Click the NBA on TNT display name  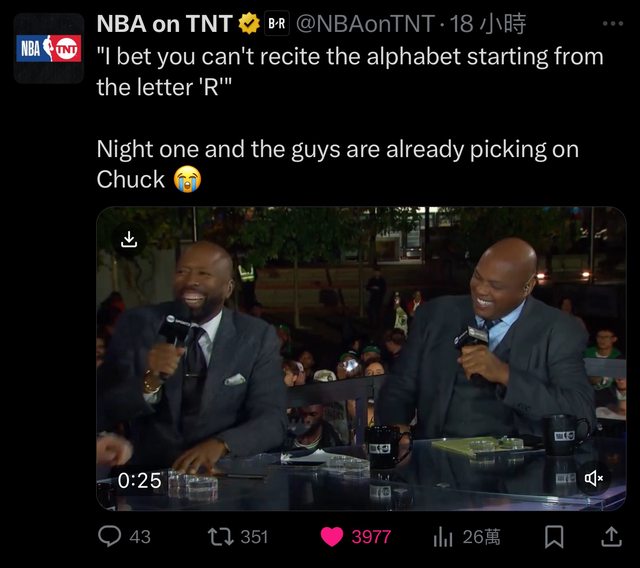tap(165, 24)
